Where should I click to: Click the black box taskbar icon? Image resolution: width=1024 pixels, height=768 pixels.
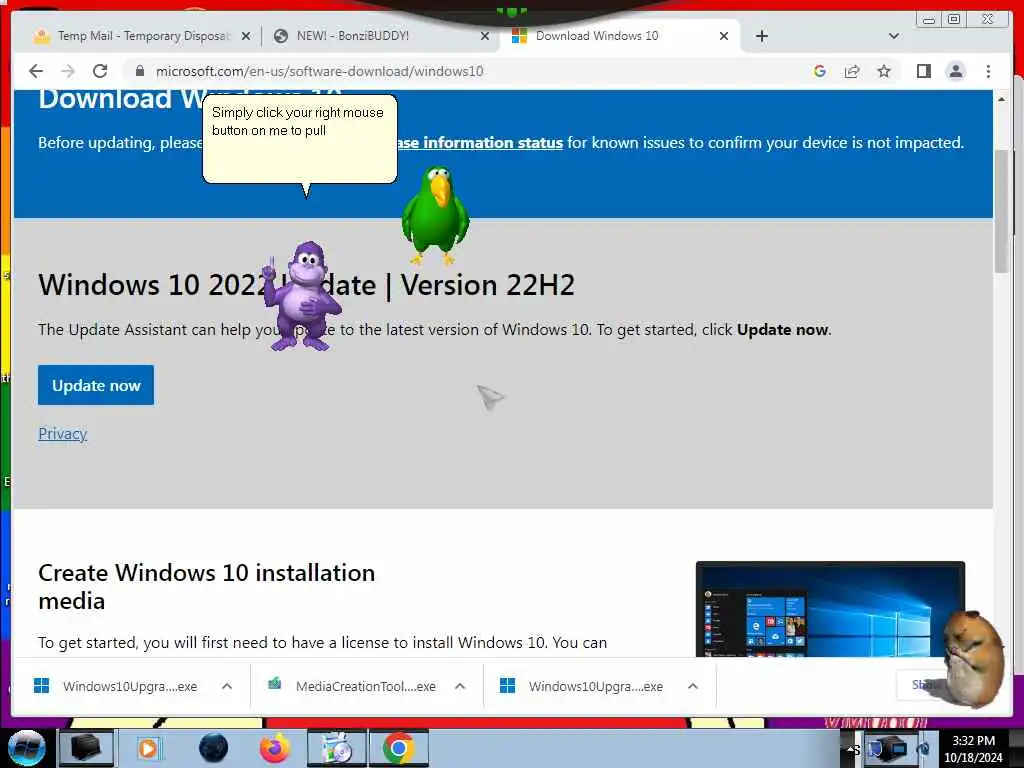[x=86, y=748]
